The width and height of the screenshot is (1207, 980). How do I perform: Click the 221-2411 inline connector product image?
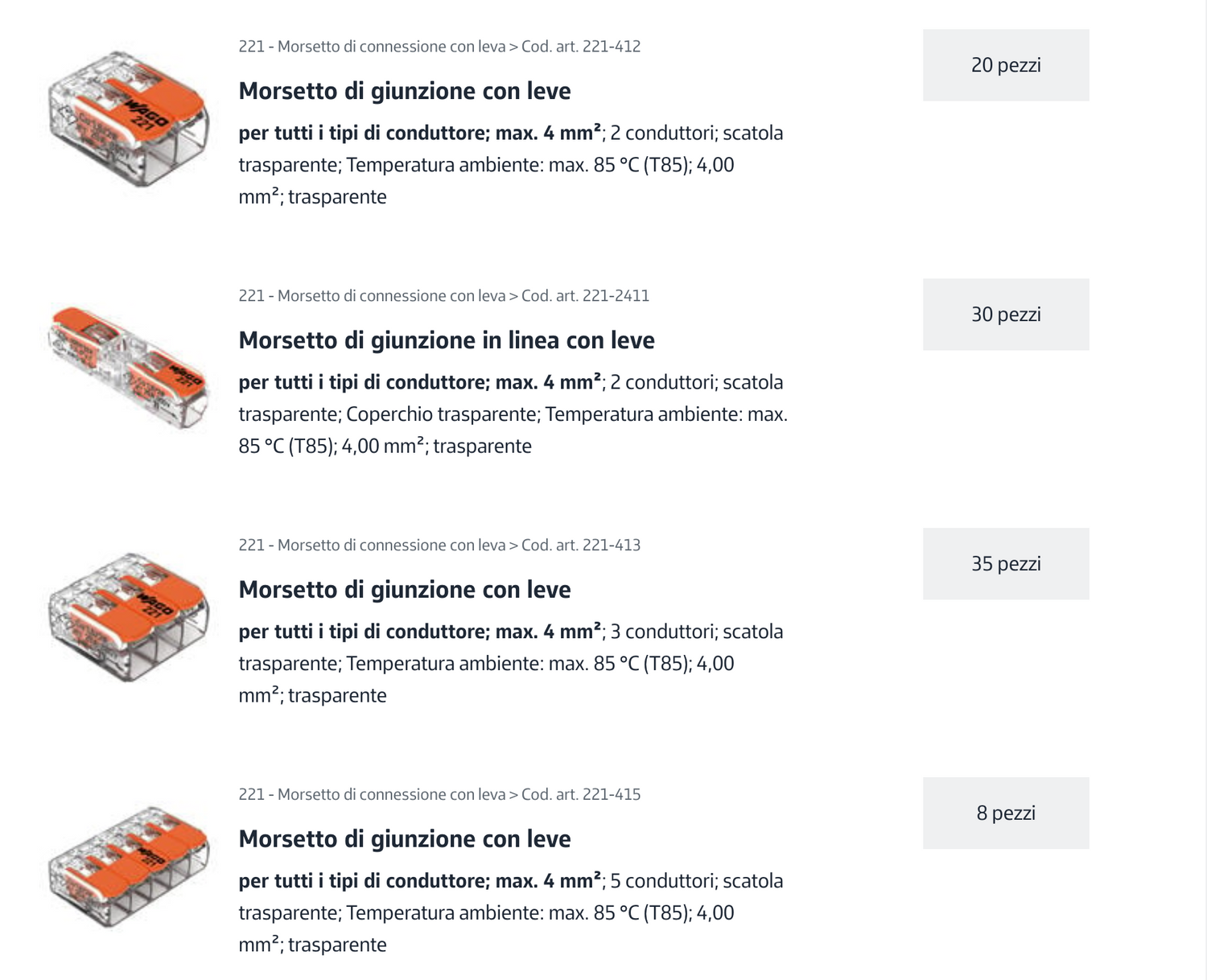coord(129,367)
